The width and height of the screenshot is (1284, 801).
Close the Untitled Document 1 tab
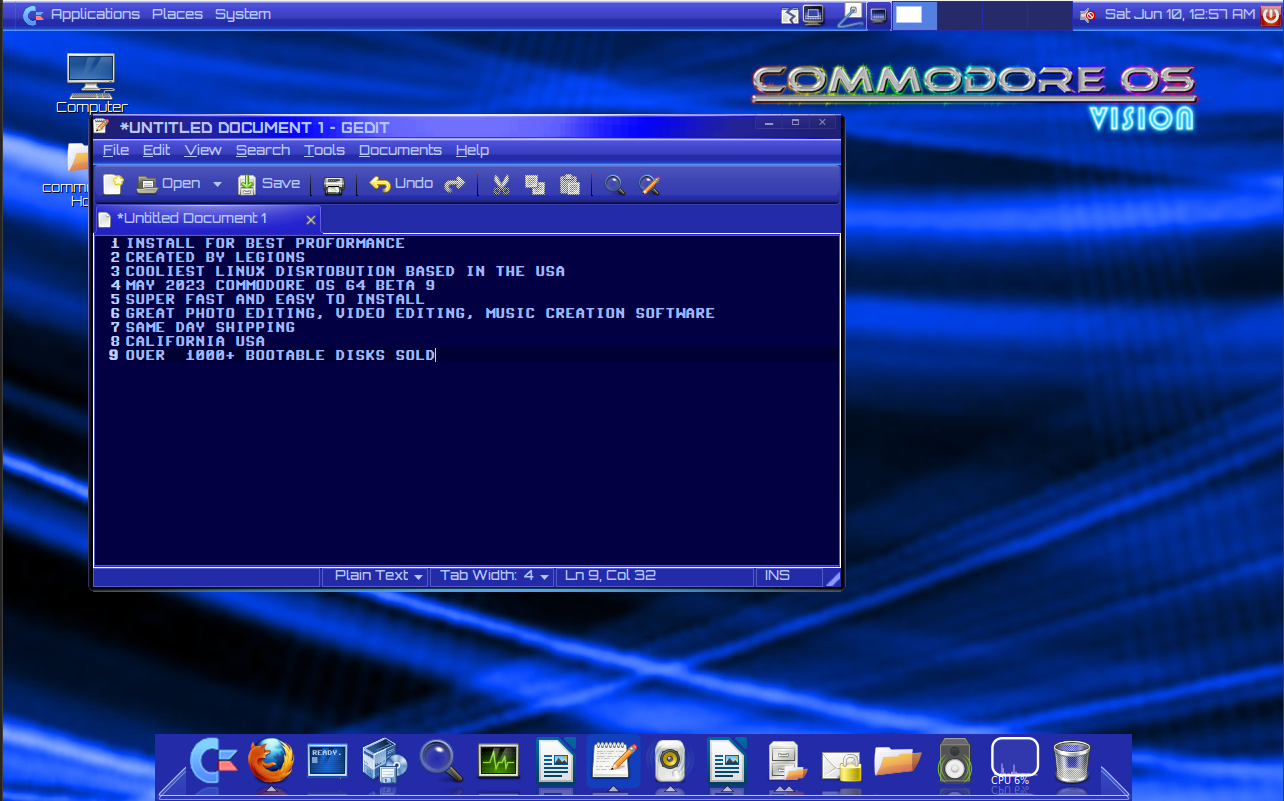coord(310,219)
